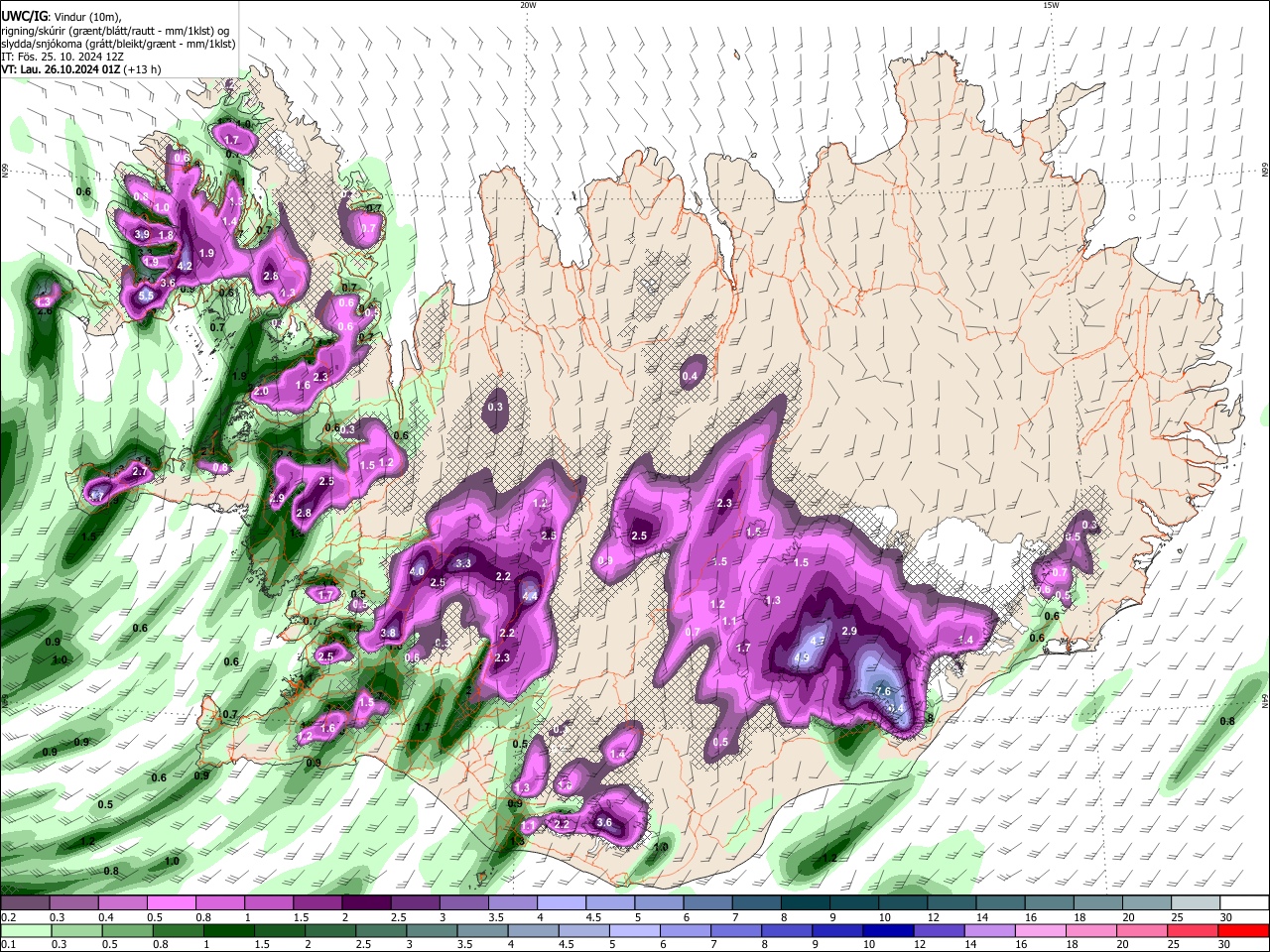Pick the deep blue swatch at 10 in the lower rain scale
The width and height of the screenshot is (1270, 952).
point(886,930)
